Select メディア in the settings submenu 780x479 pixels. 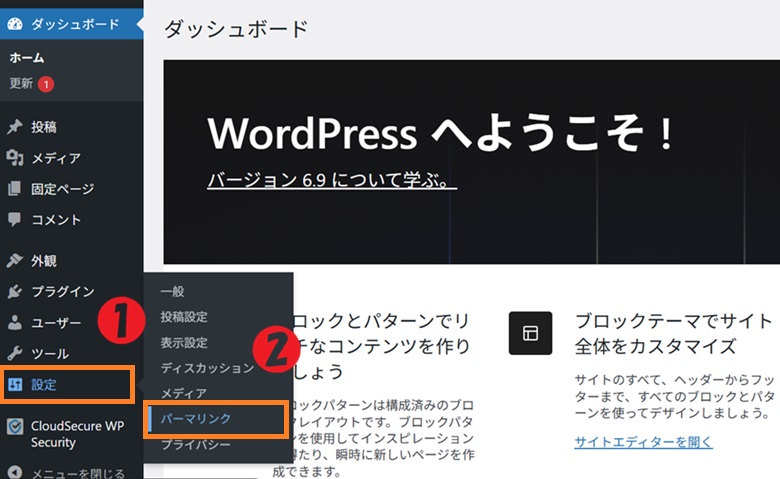pyautogui.click(x=183, y=393)
